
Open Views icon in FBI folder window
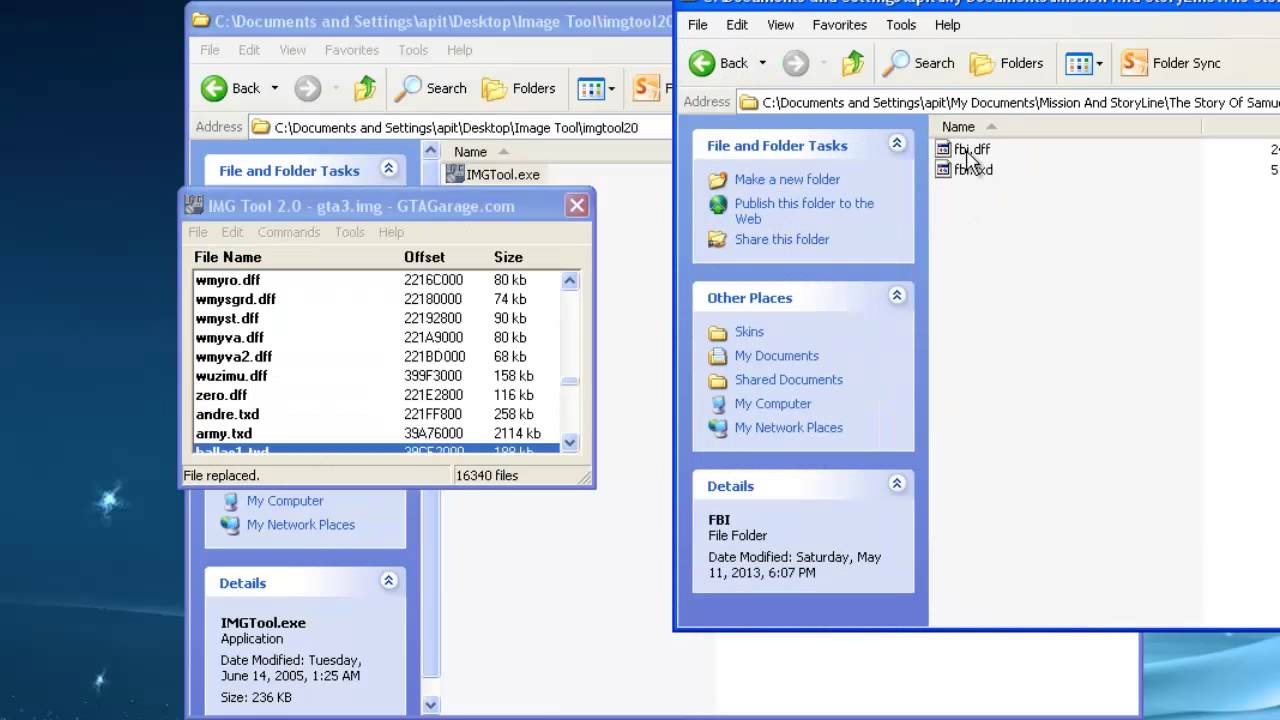click(x=1079, y=63)
